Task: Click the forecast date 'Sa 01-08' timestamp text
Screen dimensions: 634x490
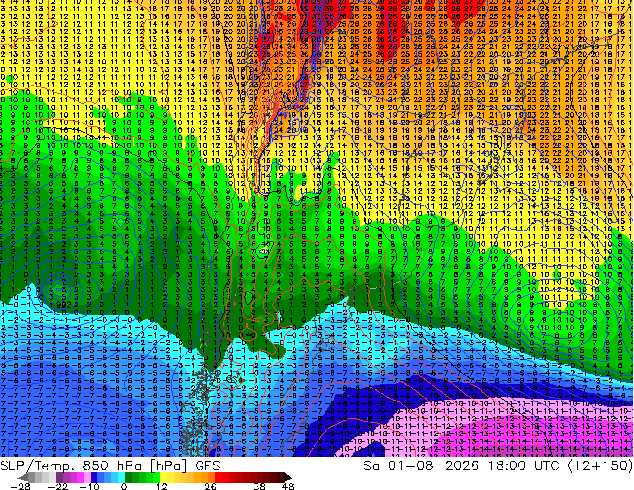Action: (x=398, y=466)
